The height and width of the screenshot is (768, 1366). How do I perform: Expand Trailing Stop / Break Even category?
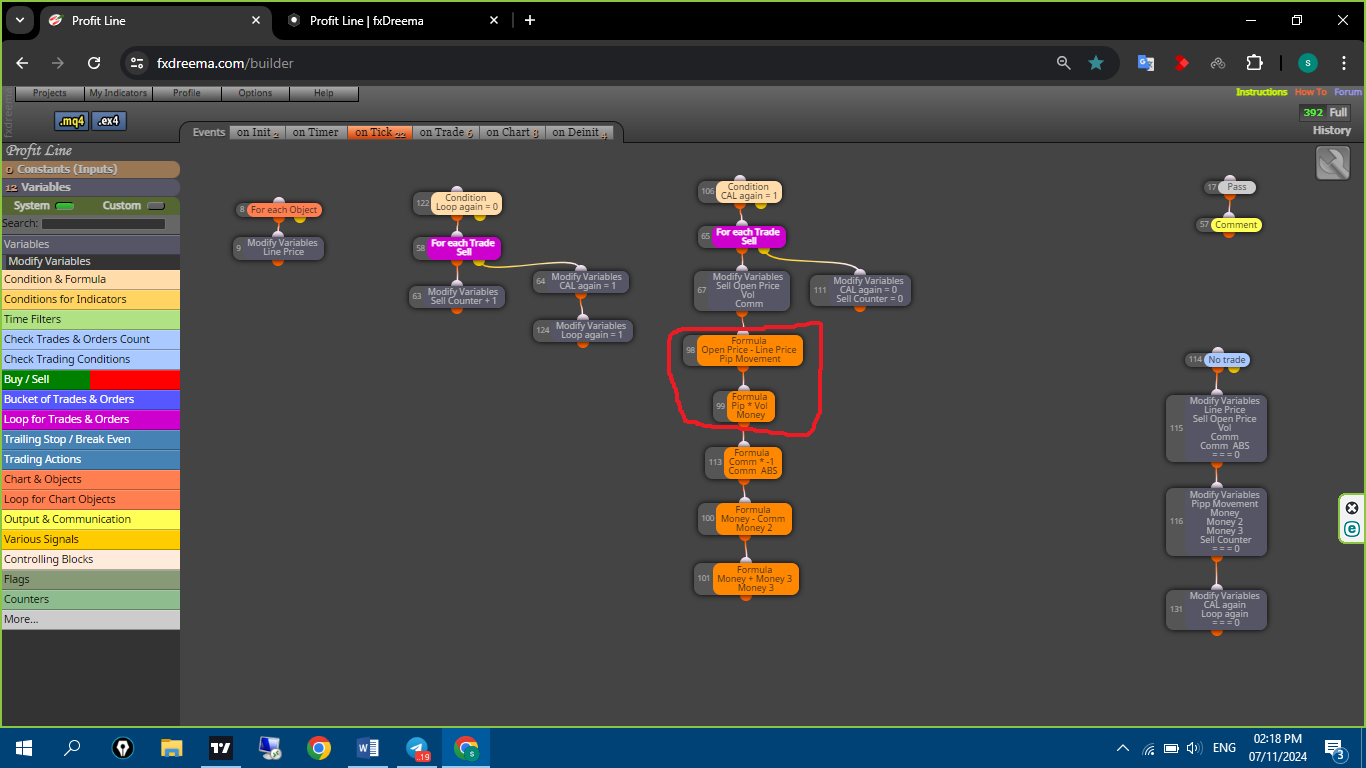(90, 439)
